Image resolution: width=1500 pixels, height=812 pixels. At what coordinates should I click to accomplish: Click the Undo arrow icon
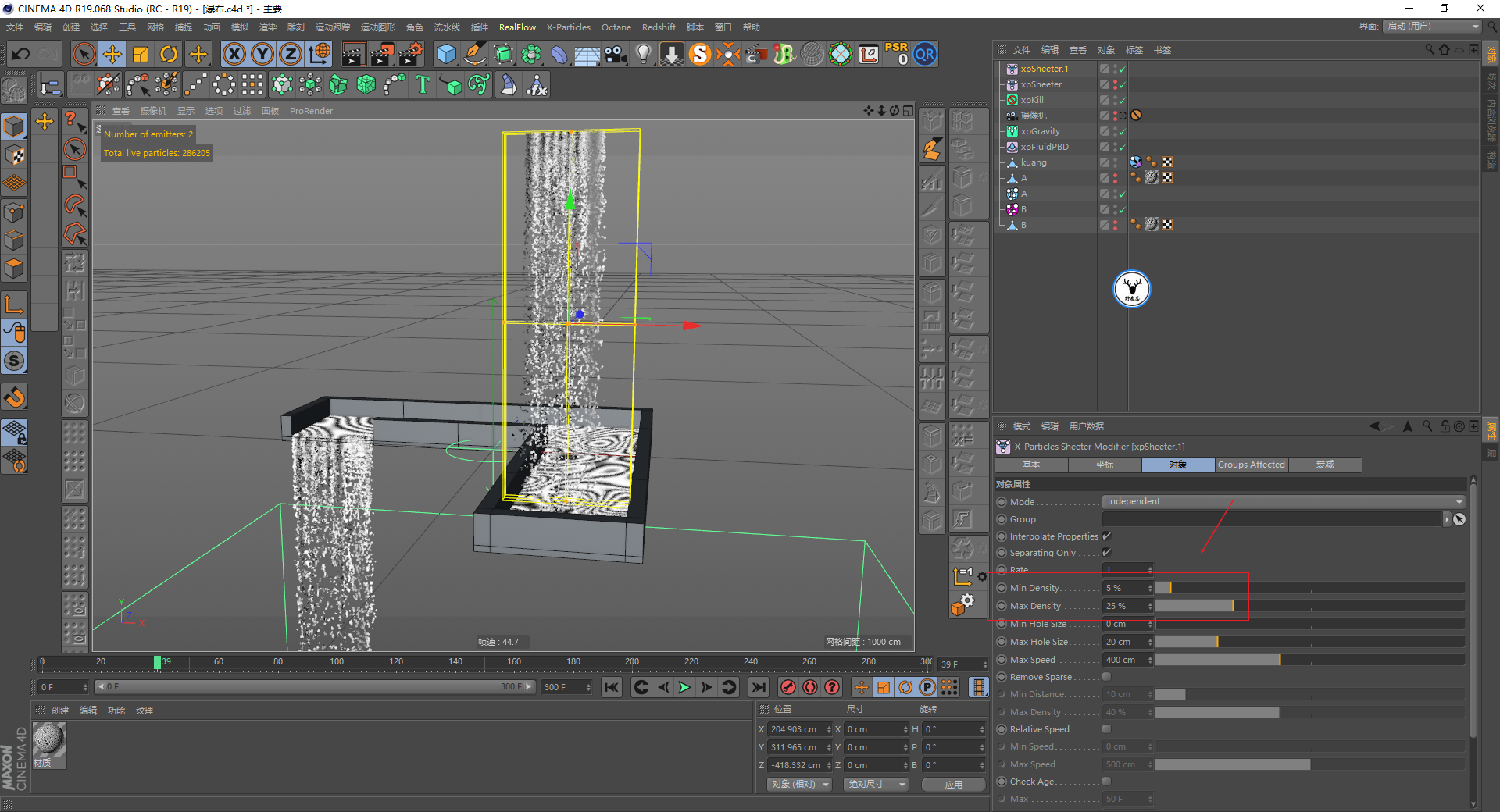21,54
